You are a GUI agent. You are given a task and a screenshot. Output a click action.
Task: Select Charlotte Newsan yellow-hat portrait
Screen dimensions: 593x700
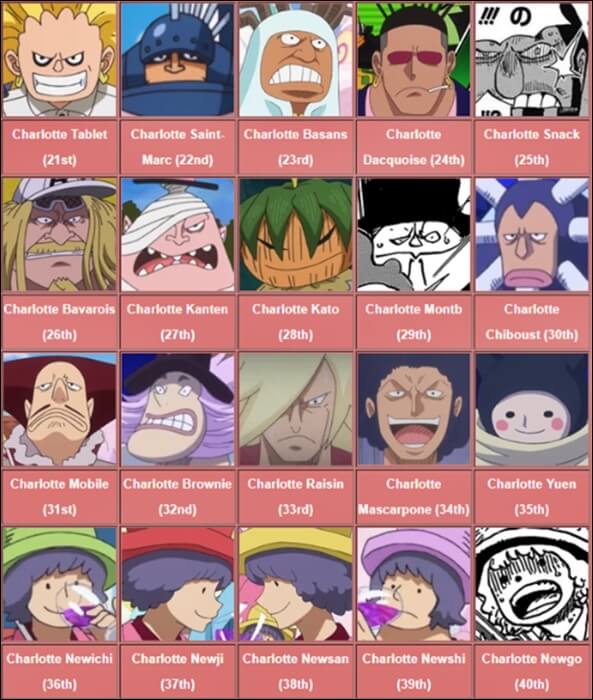296,584
